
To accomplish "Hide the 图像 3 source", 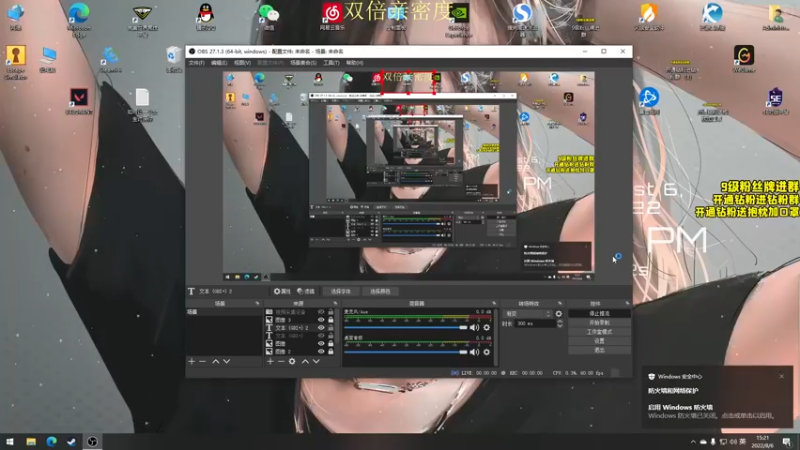I will coord(321,320).
